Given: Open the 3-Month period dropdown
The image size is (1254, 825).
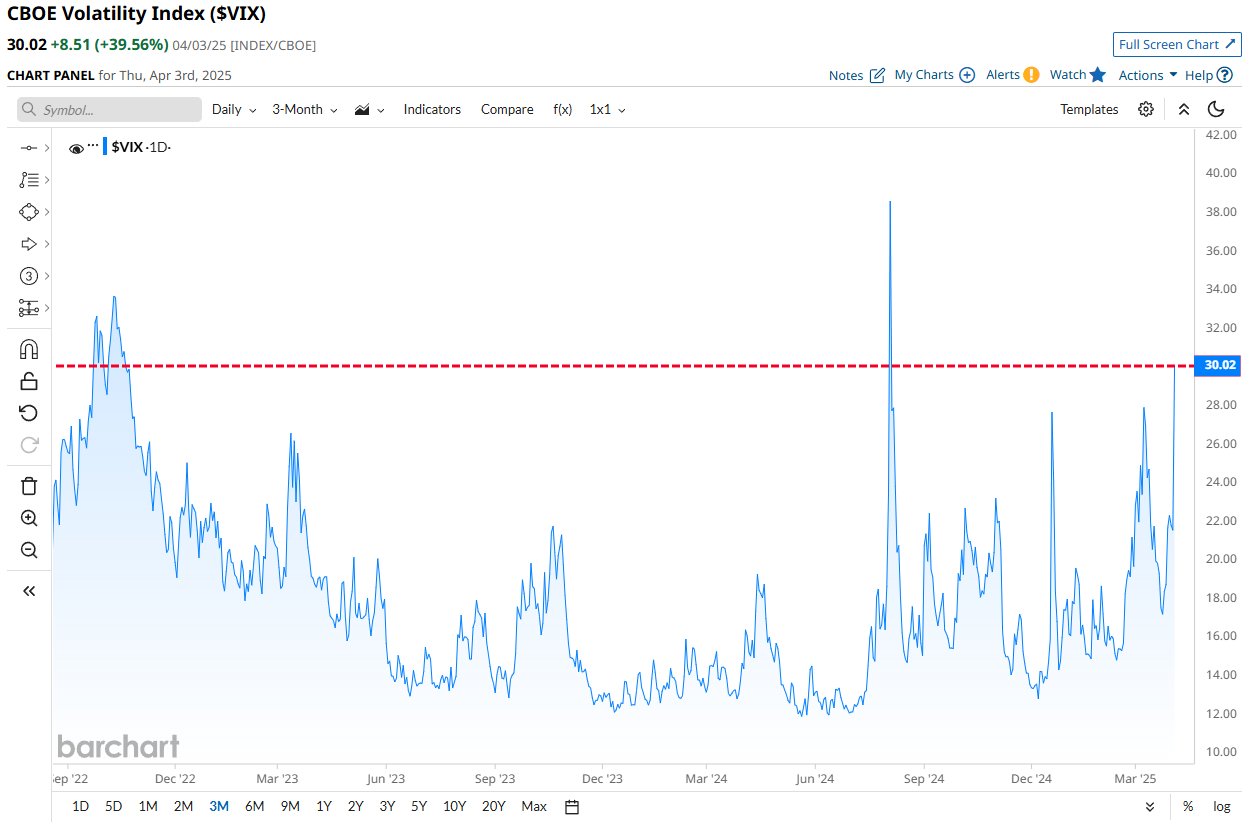Looking at the screenshot, I should pos(305,109).
